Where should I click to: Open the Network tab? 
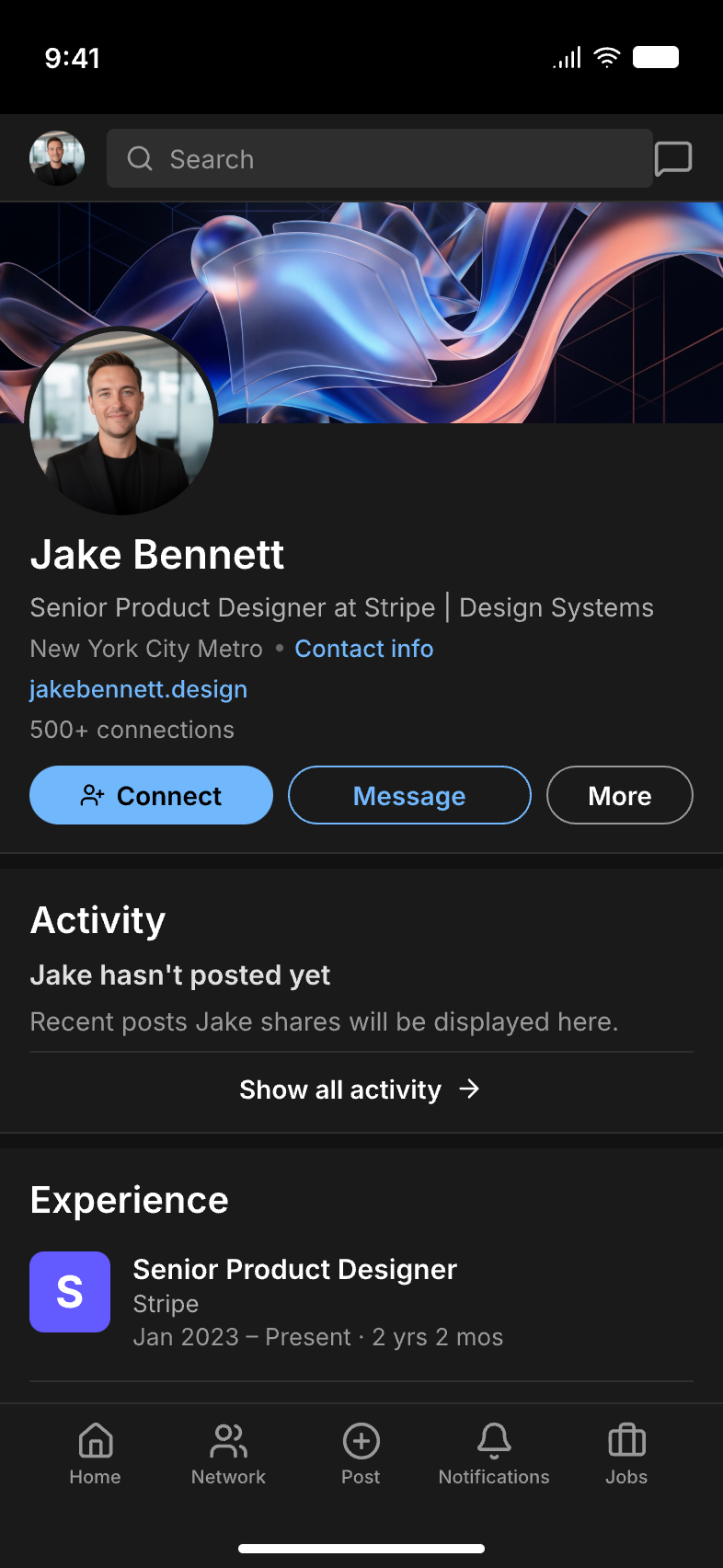(x=228, y=1454)
